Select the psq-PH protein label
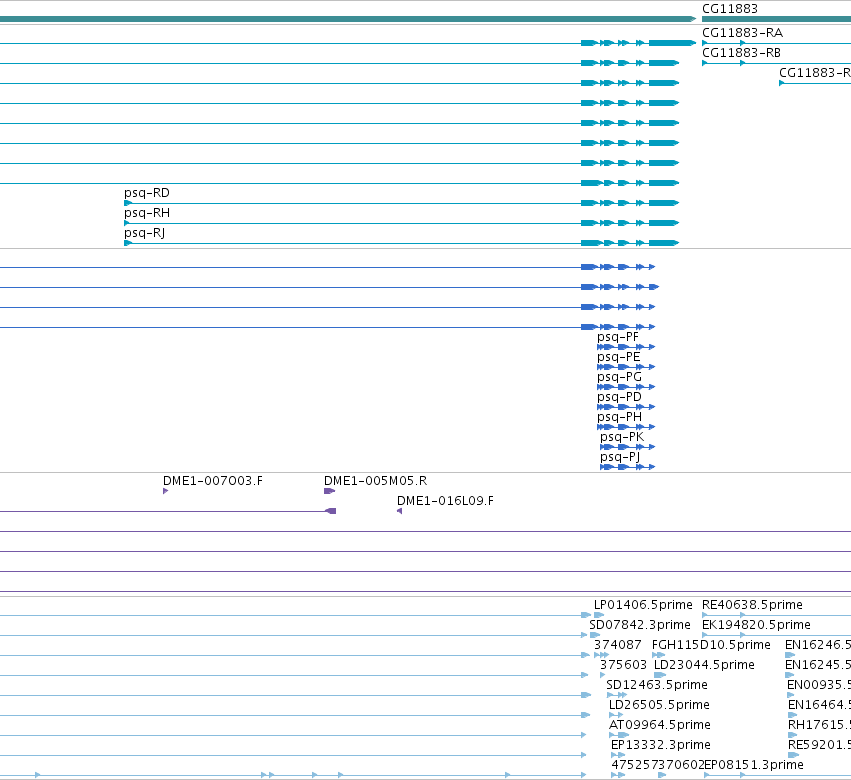This screenshot has width=851, height=780. tap(619, 417)
